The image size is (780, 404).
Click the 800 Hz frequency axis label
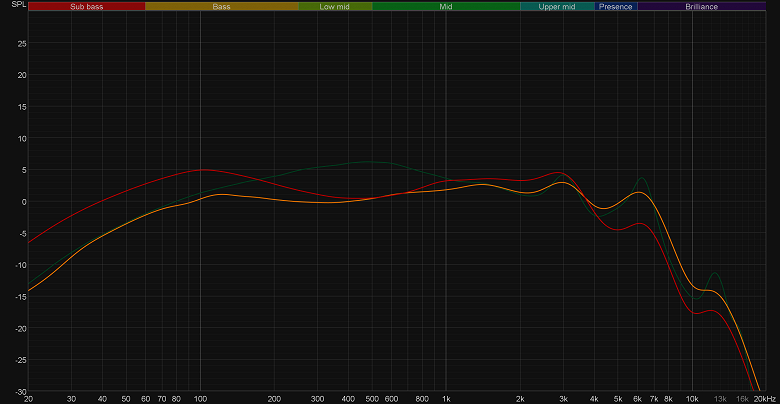pos(422,399)
